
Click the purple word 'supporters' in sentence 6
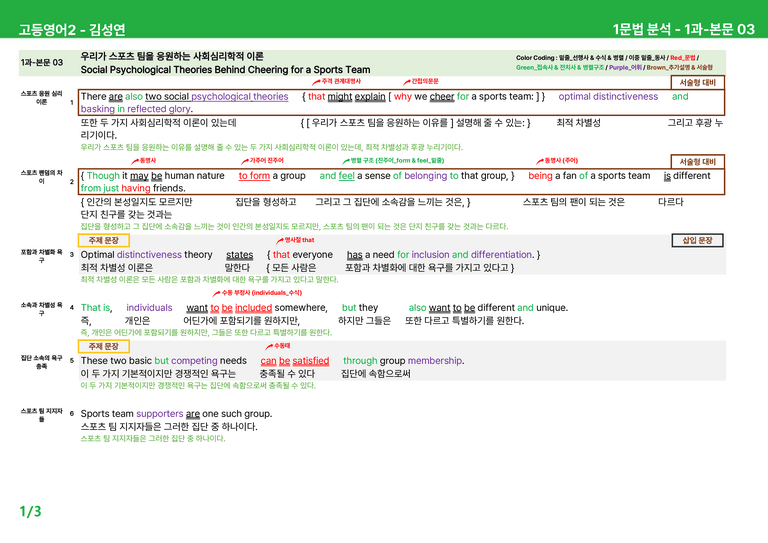point(160,414)
